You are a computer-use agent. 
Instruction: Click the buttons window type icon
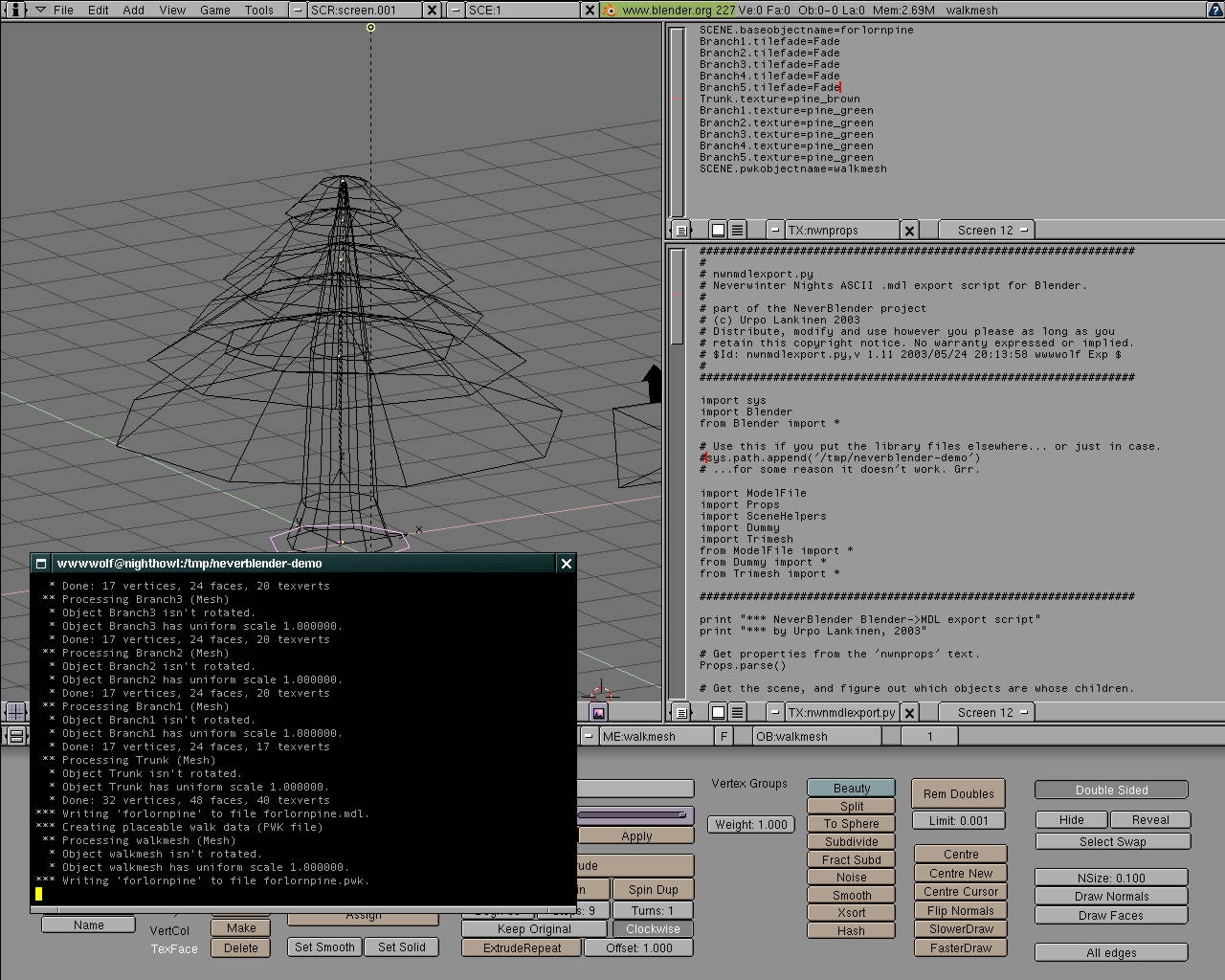(x=15, y=736)
